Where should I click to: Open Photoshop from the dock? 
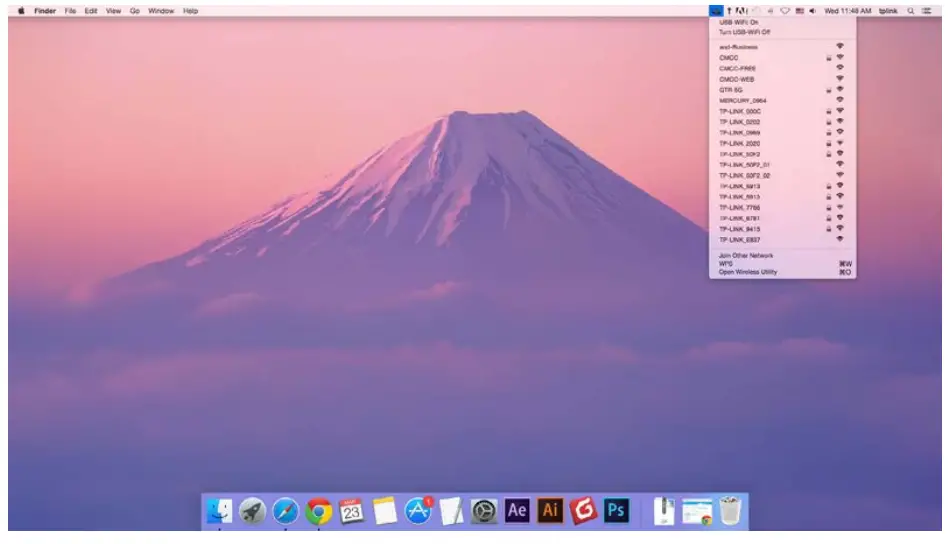click(616, 510)
